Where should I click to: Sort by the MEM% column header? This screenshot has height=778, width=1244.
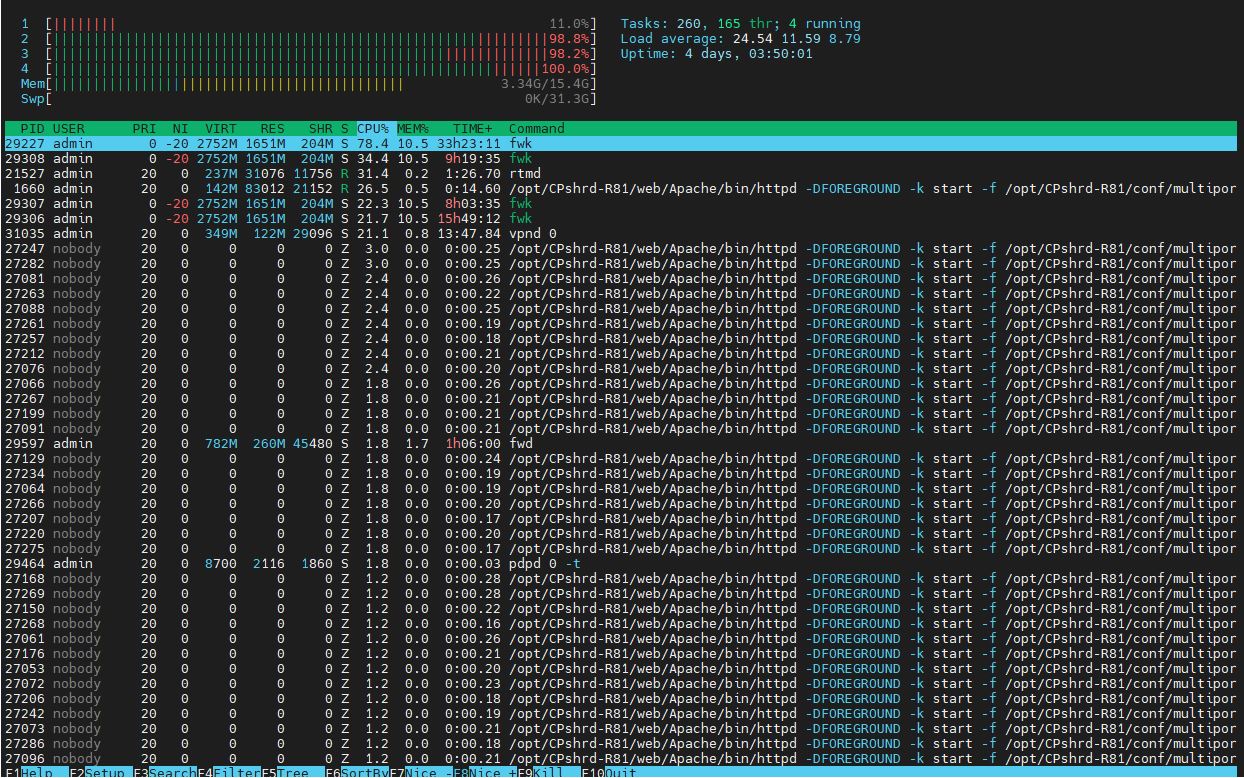click(x=412, y=128)
